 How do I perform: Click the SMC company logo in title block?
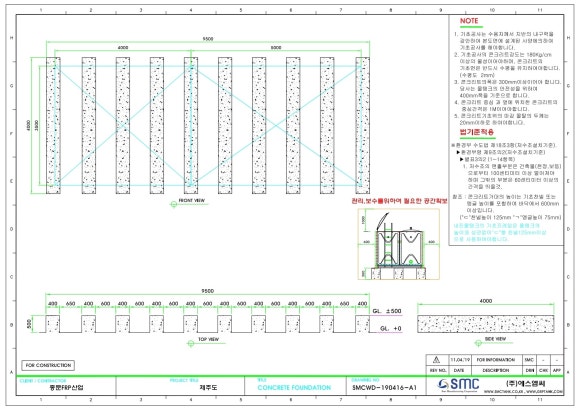(x=458, y=385)
